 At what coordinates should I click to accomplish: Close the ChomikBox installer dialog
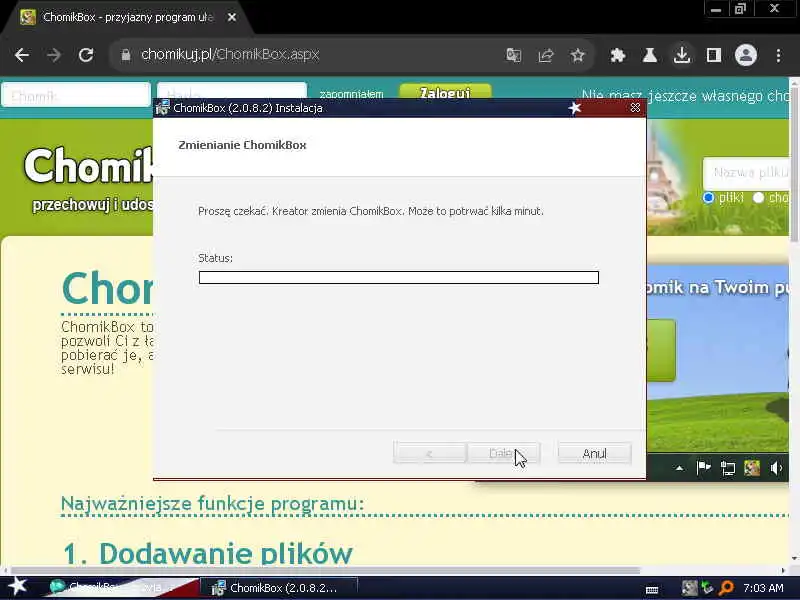[x=635, y=108]
